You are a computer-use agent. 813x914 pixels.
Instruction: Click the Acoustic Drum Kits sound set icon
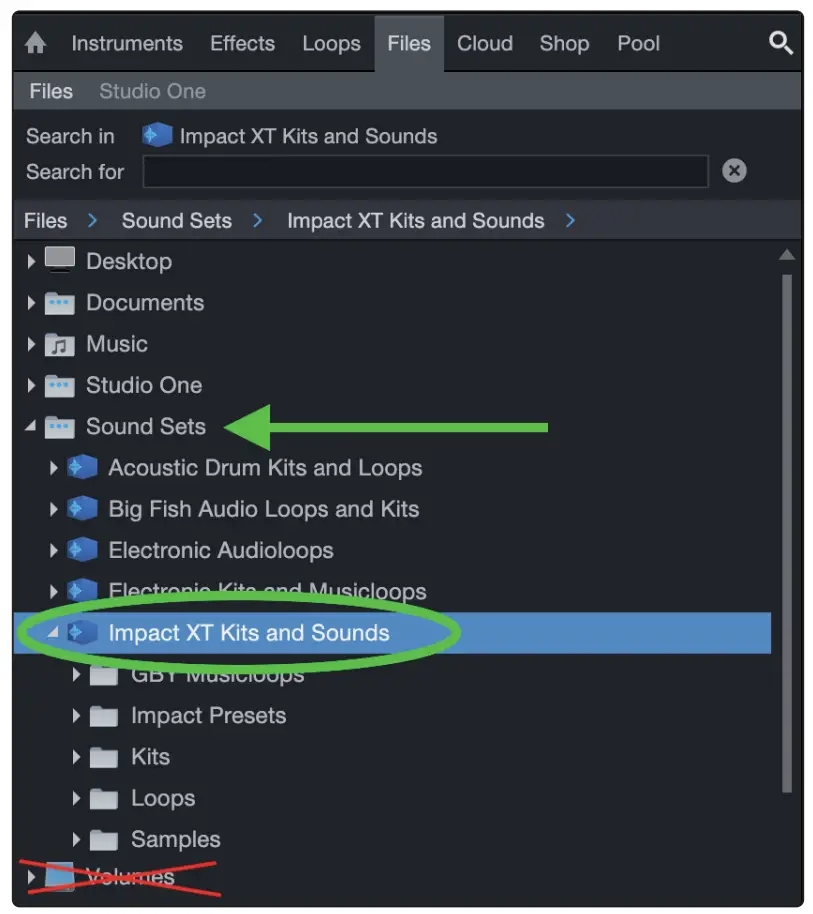[x=82, y=468]
